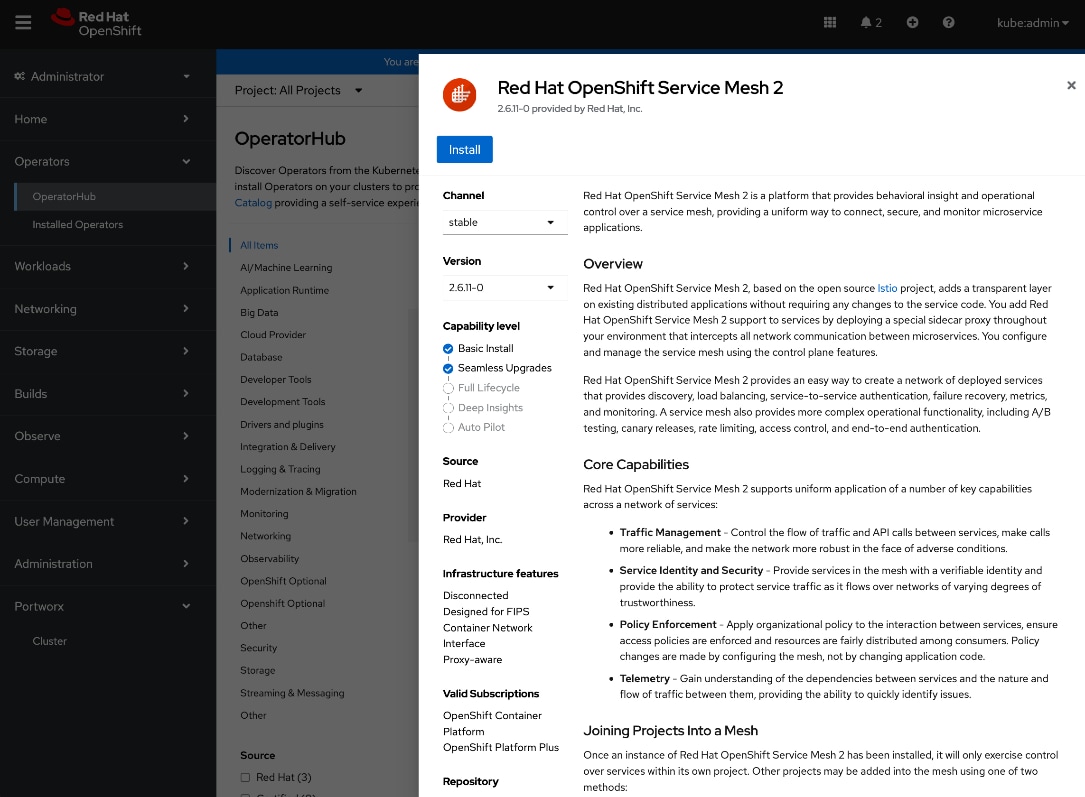Open the application launcher grid icon
This screenshot has height=797, width=1085.
point(830,22)
